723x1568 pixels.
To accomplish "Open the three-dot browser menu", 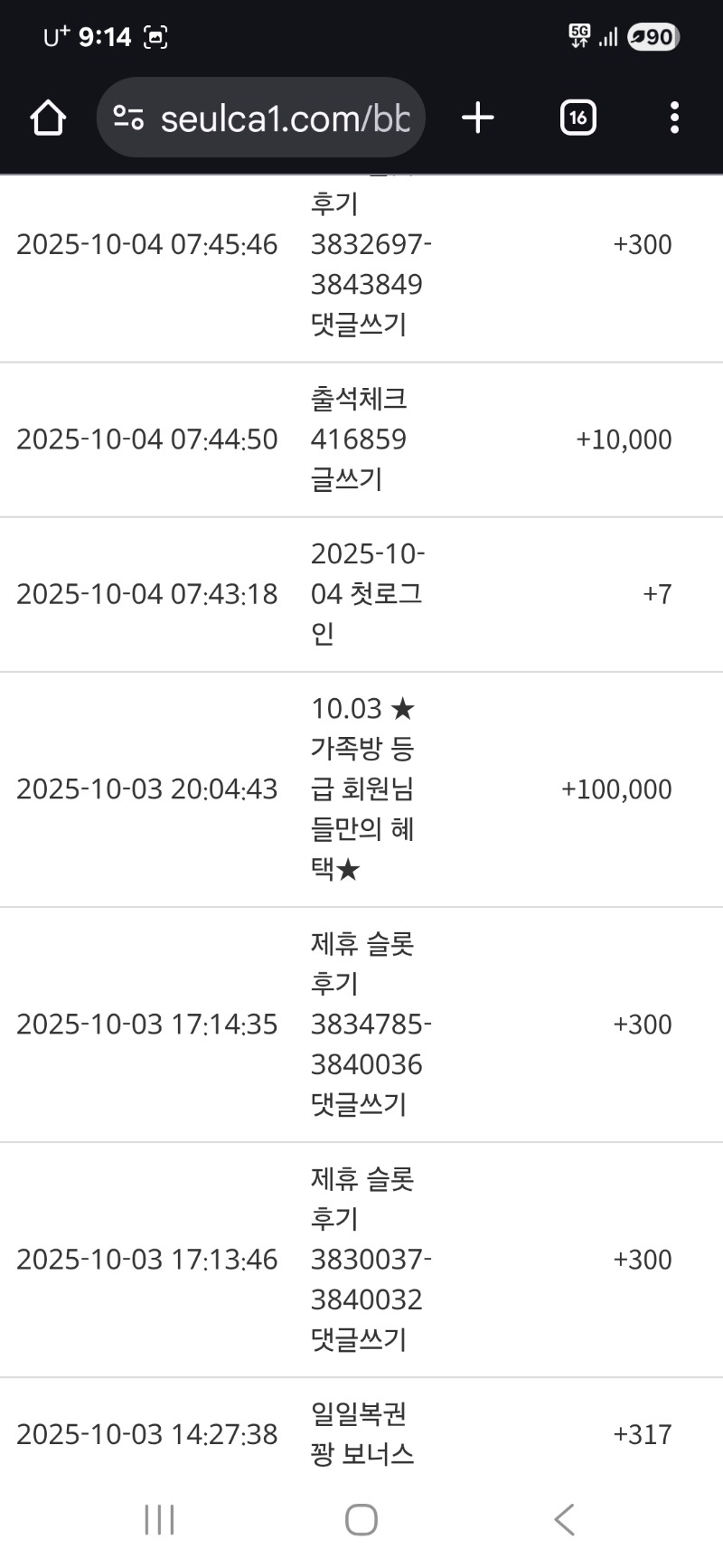I will 674,118.
